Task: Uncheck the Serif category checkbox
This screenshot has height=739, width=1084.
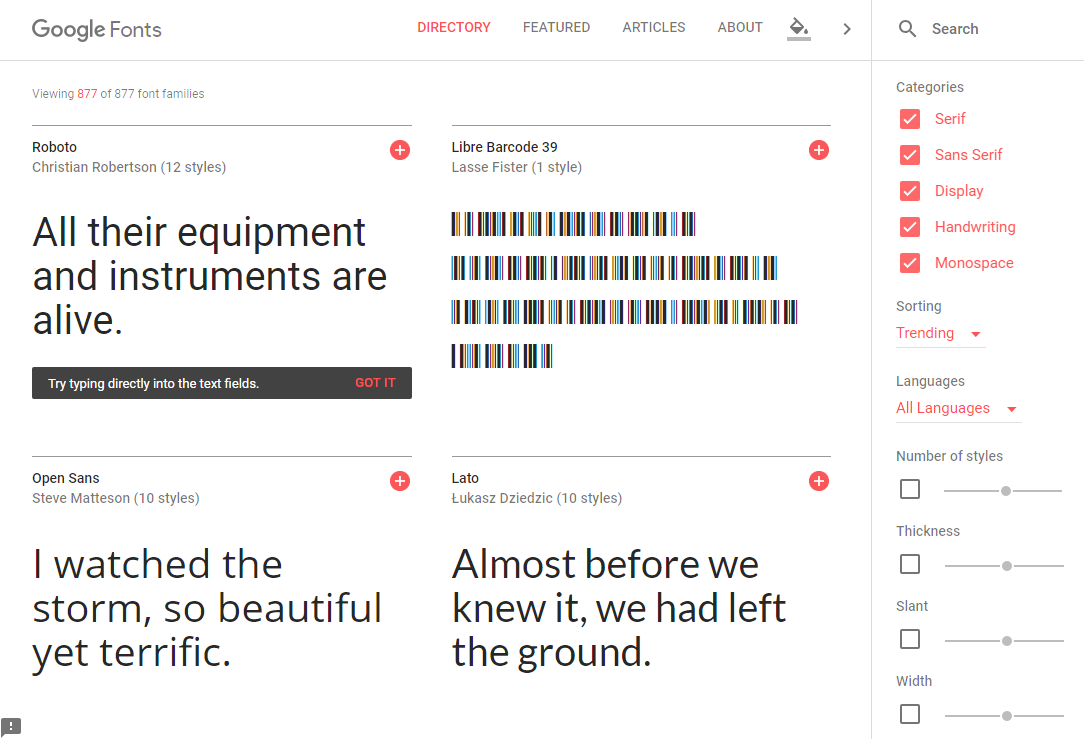Action: (x=910, y=119)
